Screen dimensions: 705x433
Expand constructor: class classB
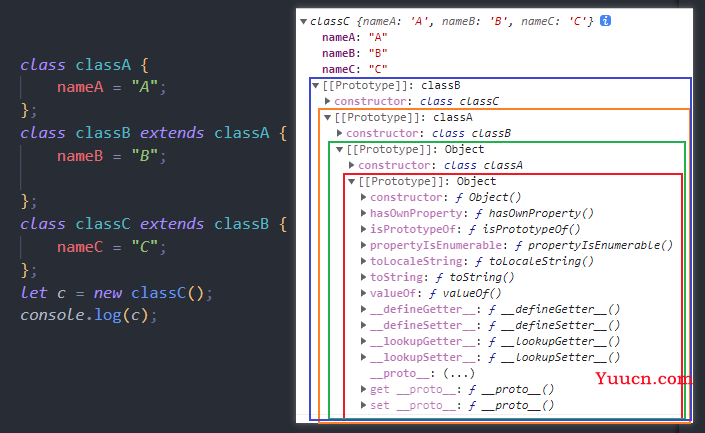(x=339, y=133)
